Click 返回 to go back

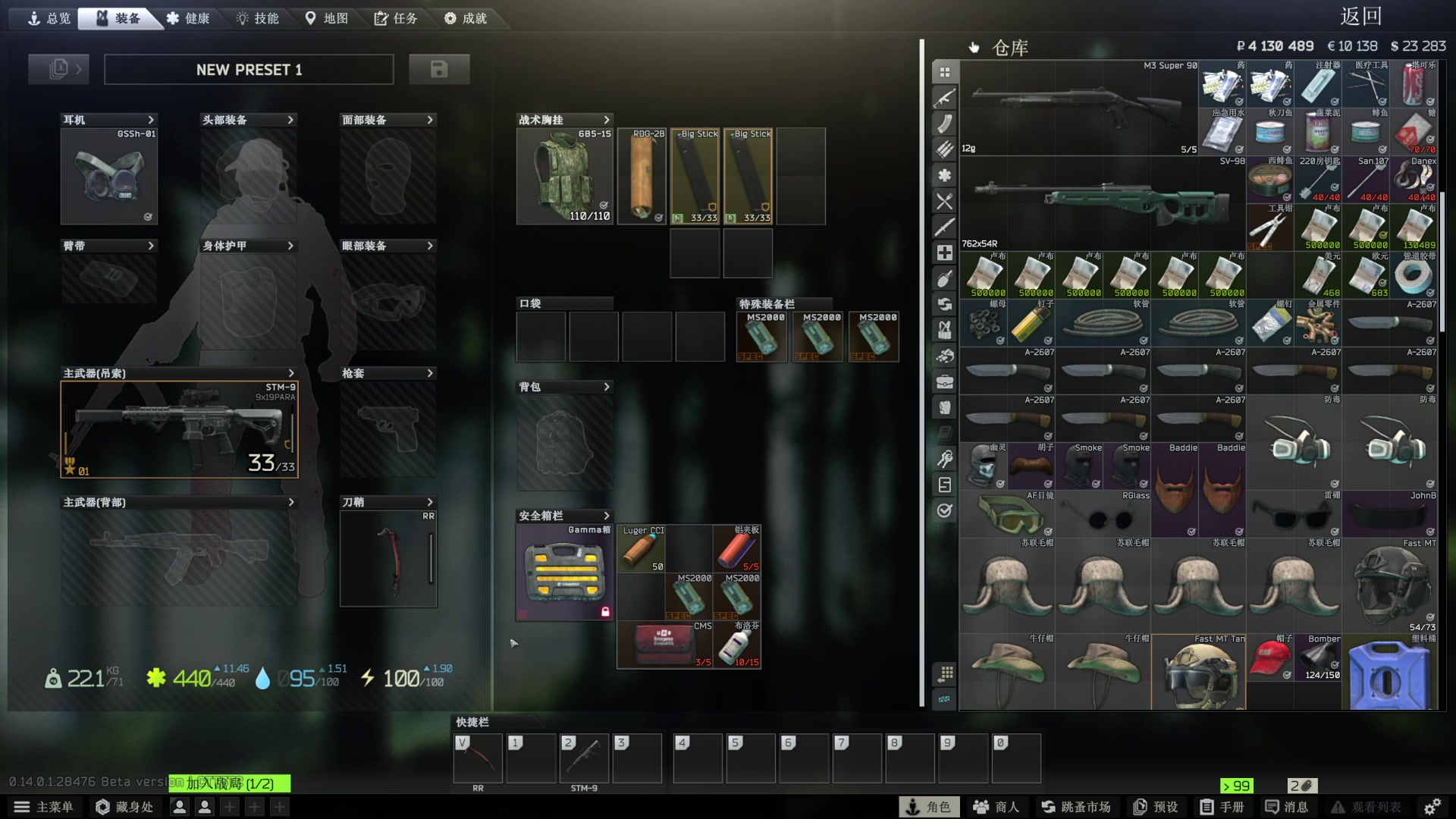[1361, 16]
